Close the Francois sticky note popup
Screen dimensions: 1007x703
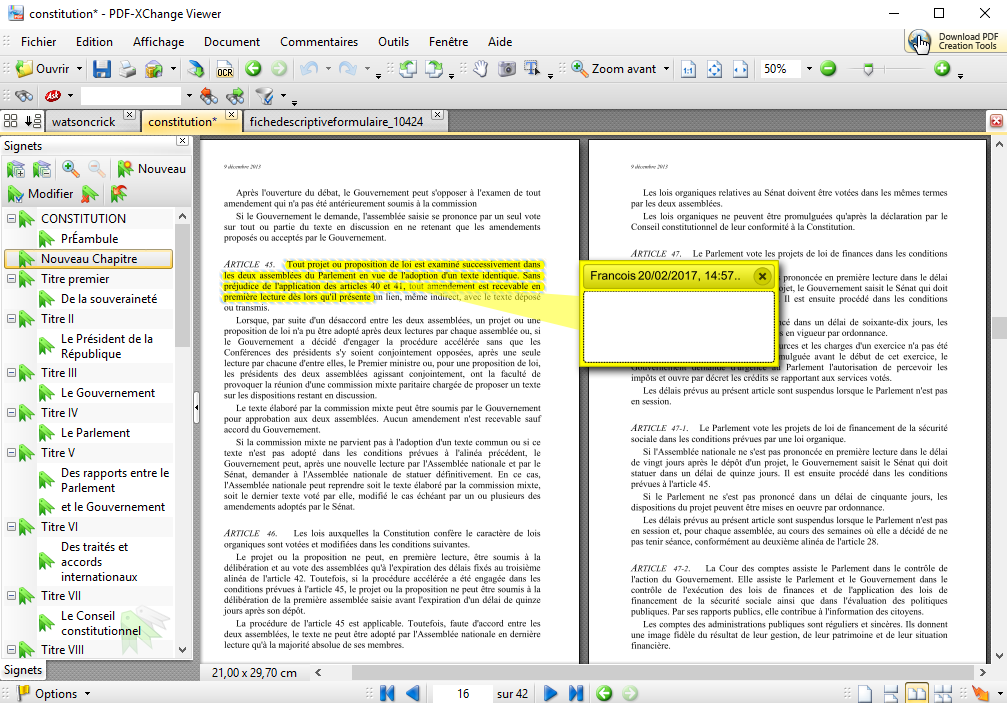click(762, 276)
